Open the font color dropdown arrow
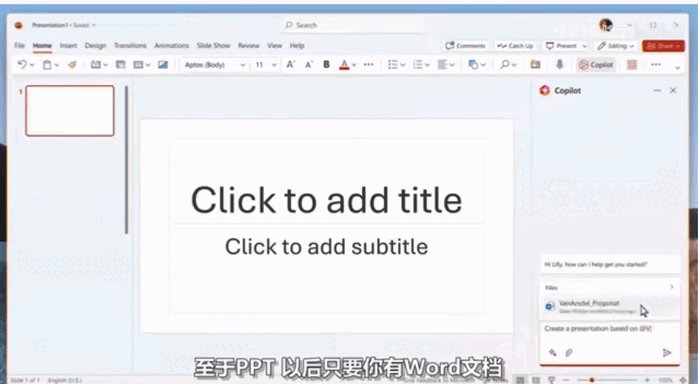The height and width of the screenshot is (384, 698). [x=354, y=65]
